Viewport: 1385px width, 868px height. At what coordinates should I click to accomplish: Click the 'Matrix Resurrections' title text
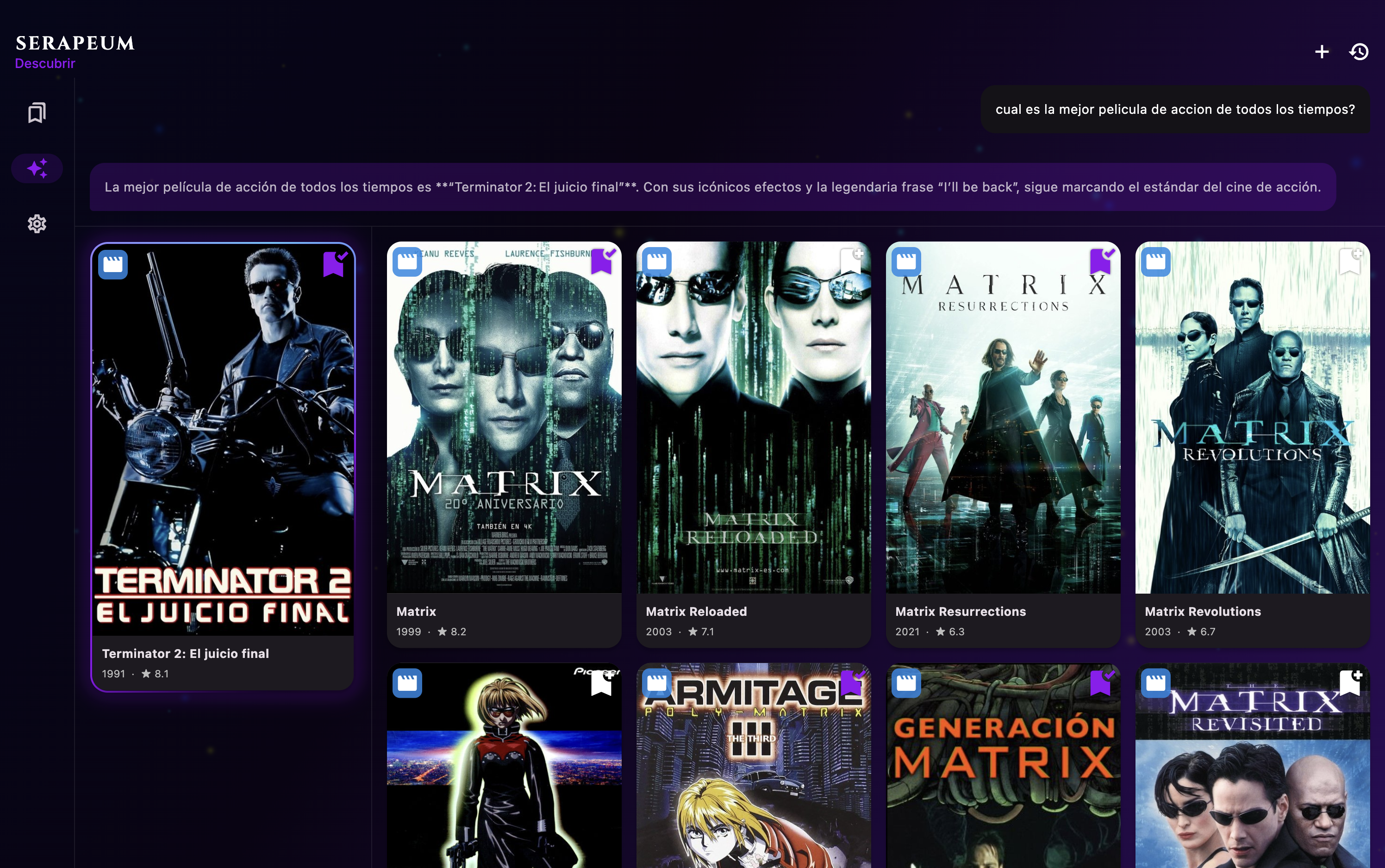click(961, 611)
